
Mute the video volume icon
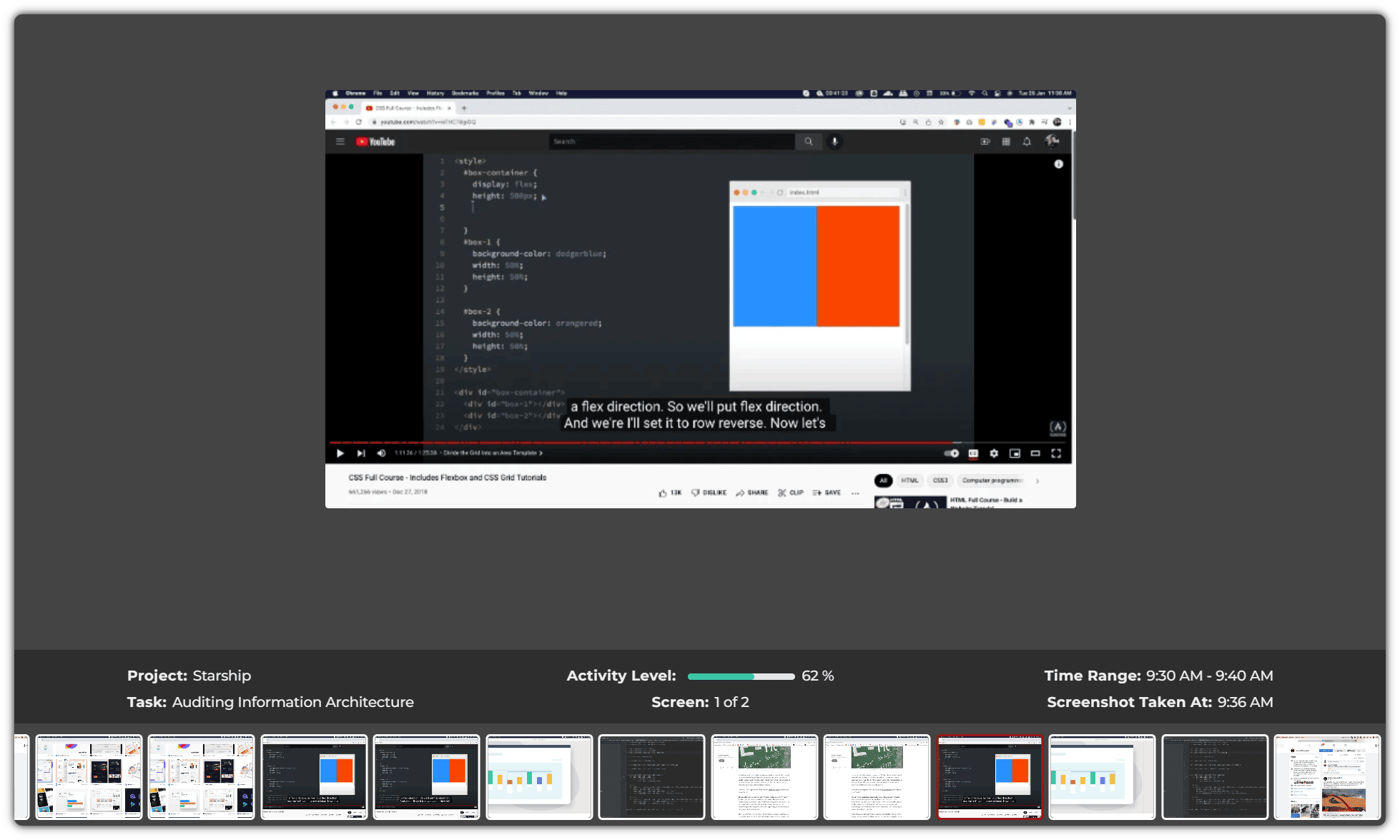[381, 453]
